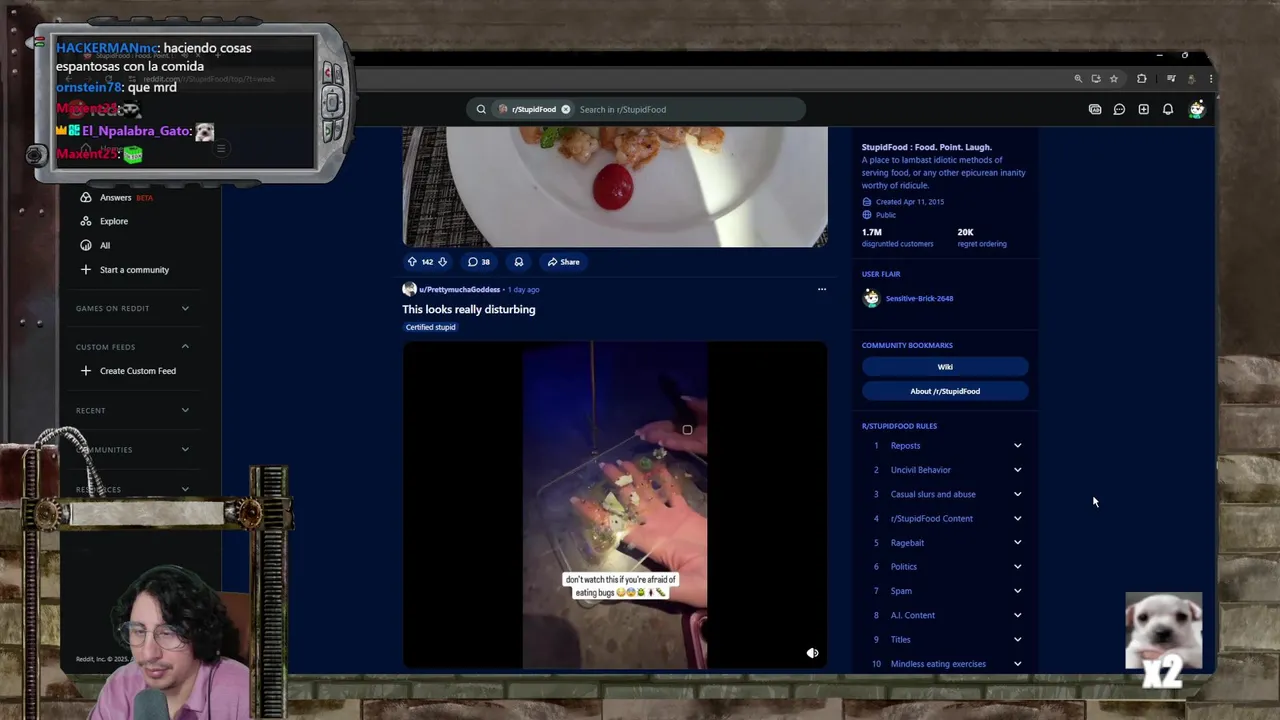
Task: Open the three-dot menu of disturbing post
Action: (x=822, y=289)
